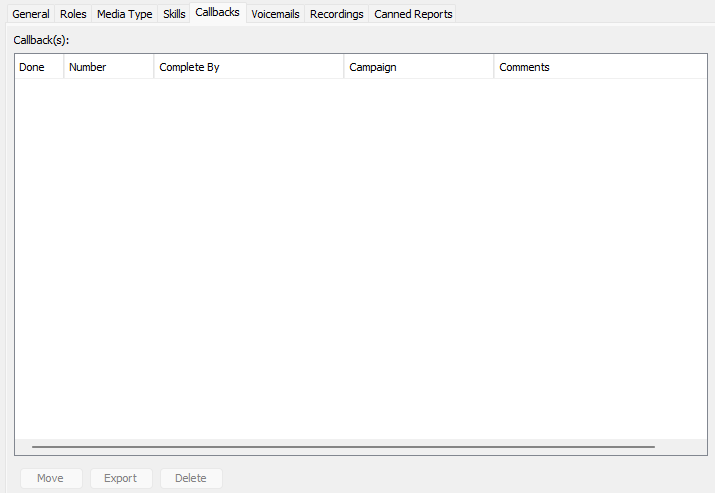Sort by the Comments column header
The width and height of the screenshot is (715, 493).
(x=601, y=67)
